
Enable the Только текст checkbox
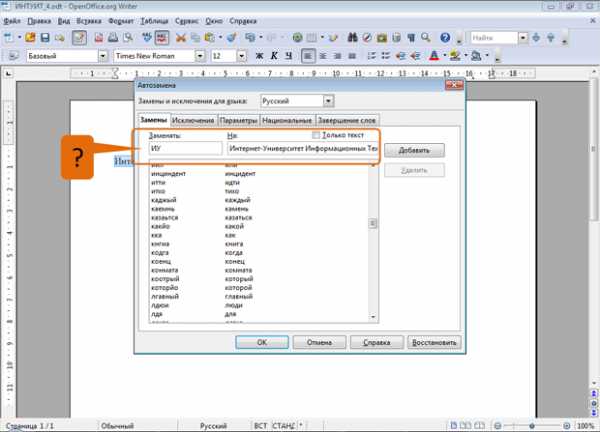(316, 135)
